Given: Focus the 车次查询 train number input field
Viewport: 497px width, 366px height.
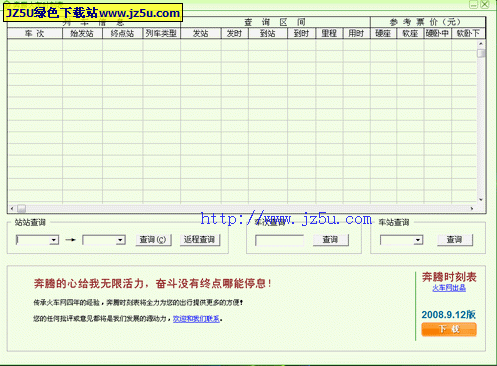Looking at the screenshot, I should tap(279, 240).
